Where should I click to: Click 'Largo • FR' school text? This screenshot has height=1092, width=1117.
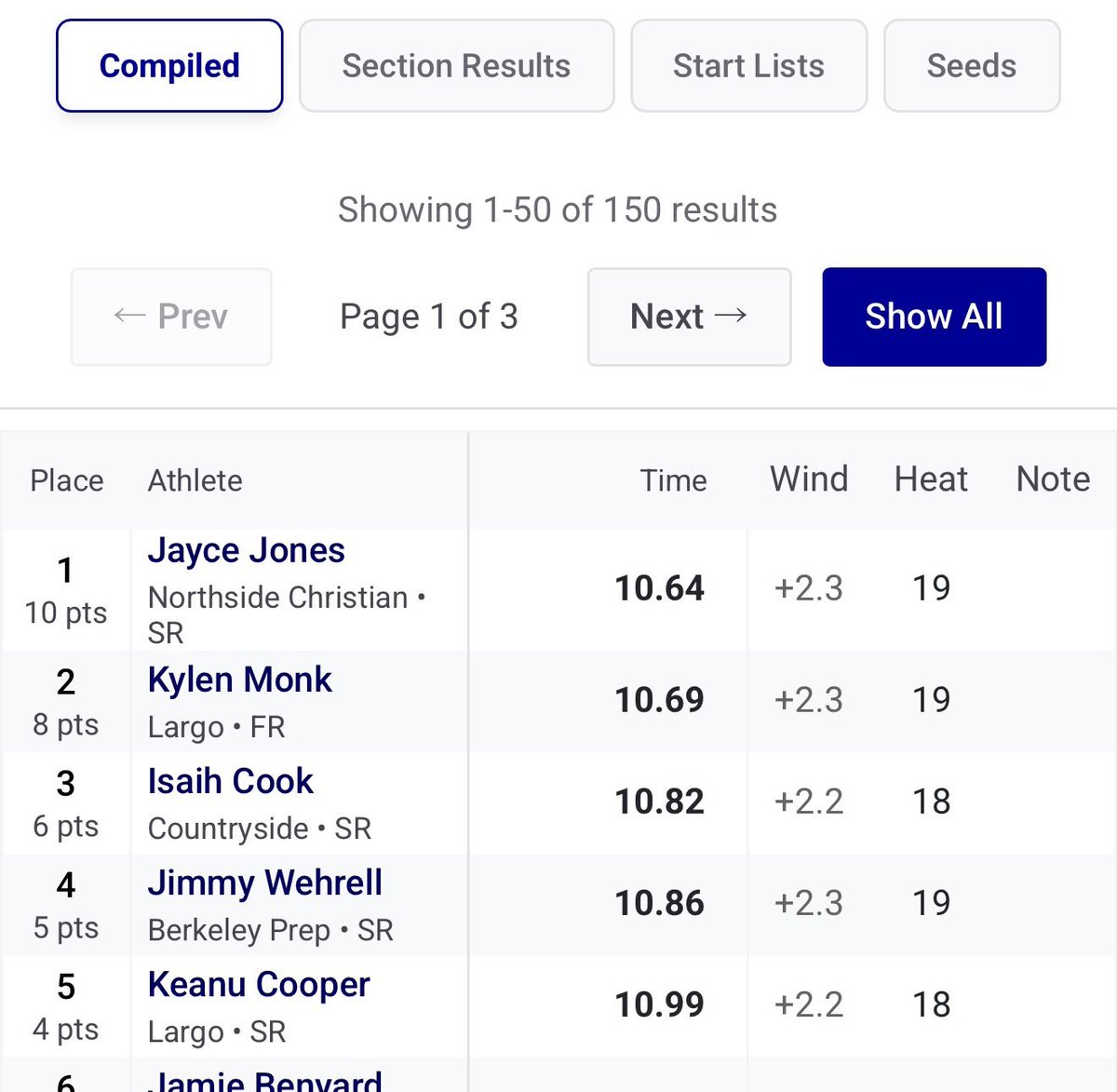(x=217, y=727)
